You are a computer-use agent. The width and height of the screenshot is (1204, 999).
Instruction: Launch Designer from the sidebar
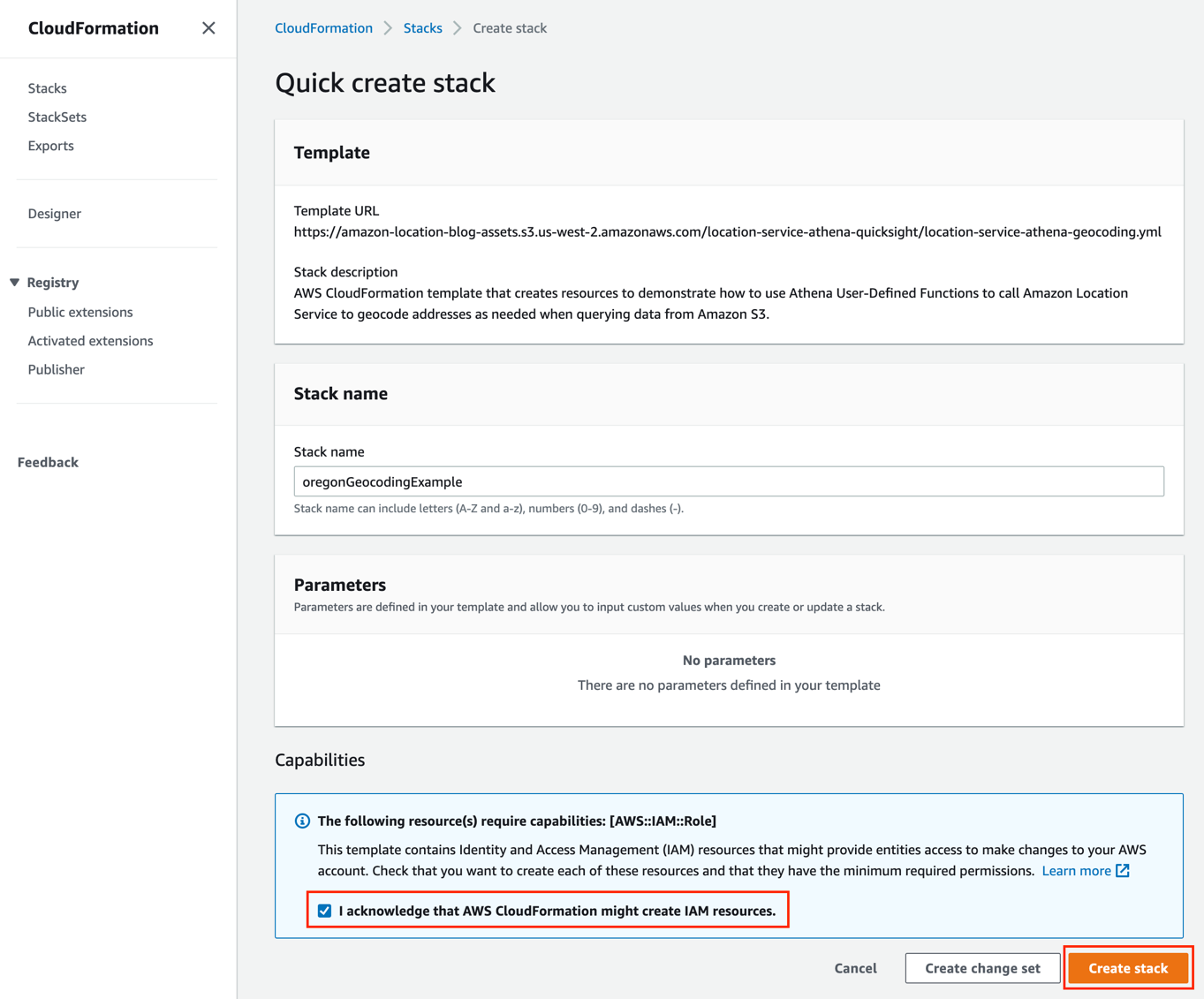(54, 213)
